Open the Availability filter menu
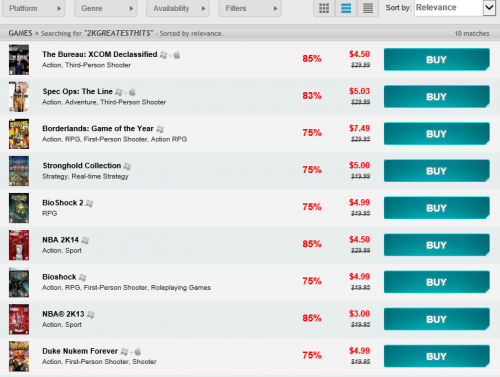The width and height of the screenshot is (500, 377). 178,8
